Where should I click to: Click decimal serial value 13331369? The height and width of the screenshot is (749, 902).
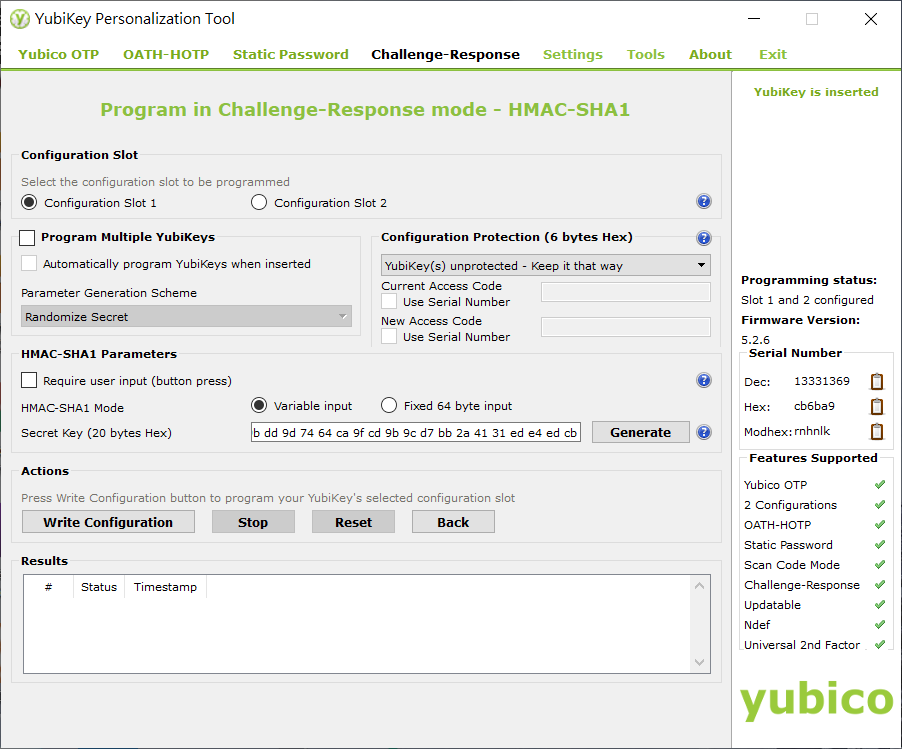click(x=821, y=381)
